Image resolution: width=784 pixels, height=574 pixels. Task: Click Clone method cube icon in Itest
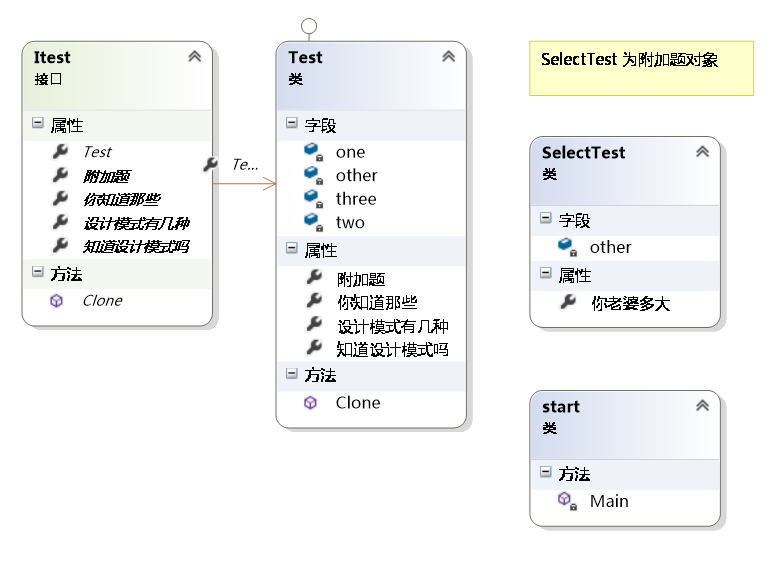tap(56, 300)
